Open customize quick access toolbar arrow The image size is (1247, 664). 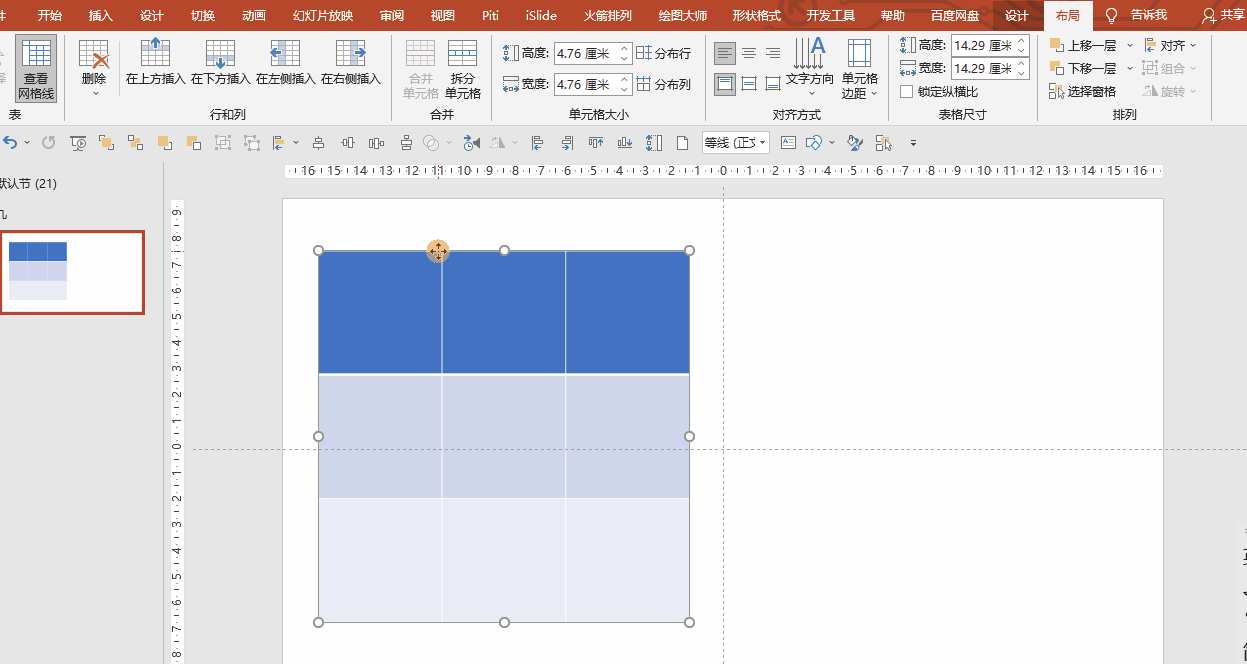(912, 143)
